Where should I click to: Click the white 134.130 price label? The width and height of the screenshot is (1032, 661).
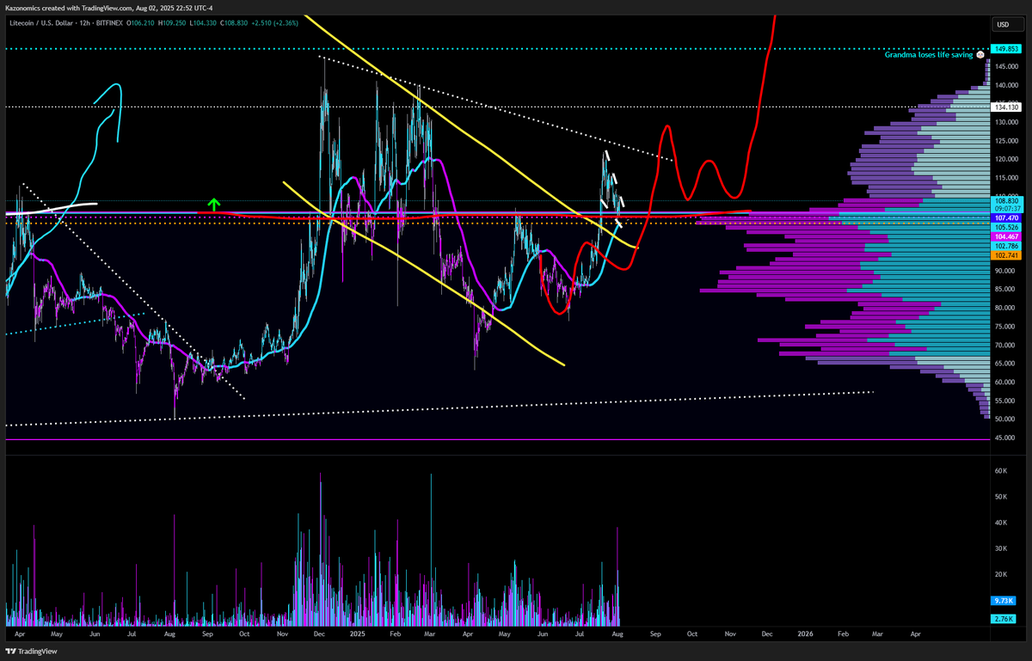tap(1006, 107)
